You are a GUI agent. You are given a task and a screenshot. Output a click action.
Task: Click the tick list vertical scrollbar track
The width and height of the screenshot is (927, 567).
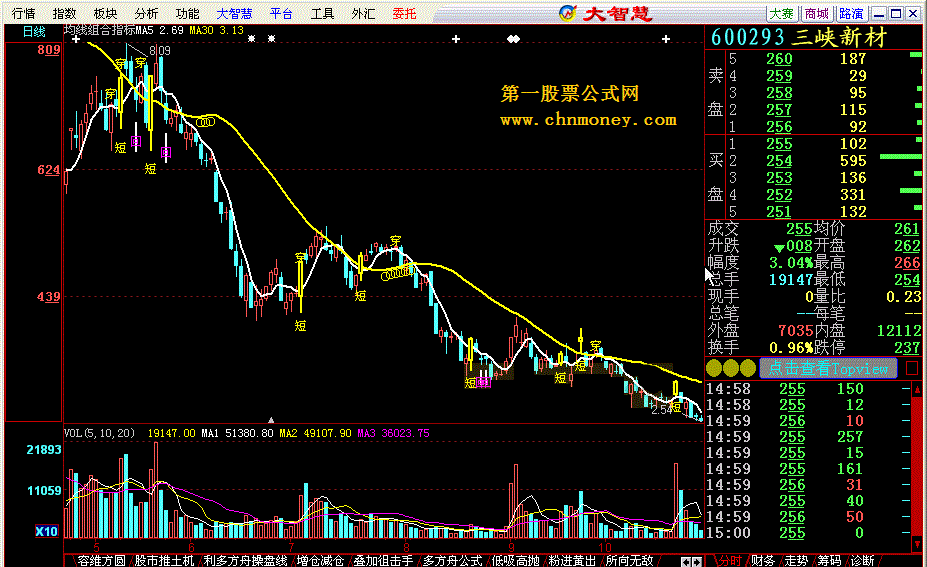click(x=917, y=466)
